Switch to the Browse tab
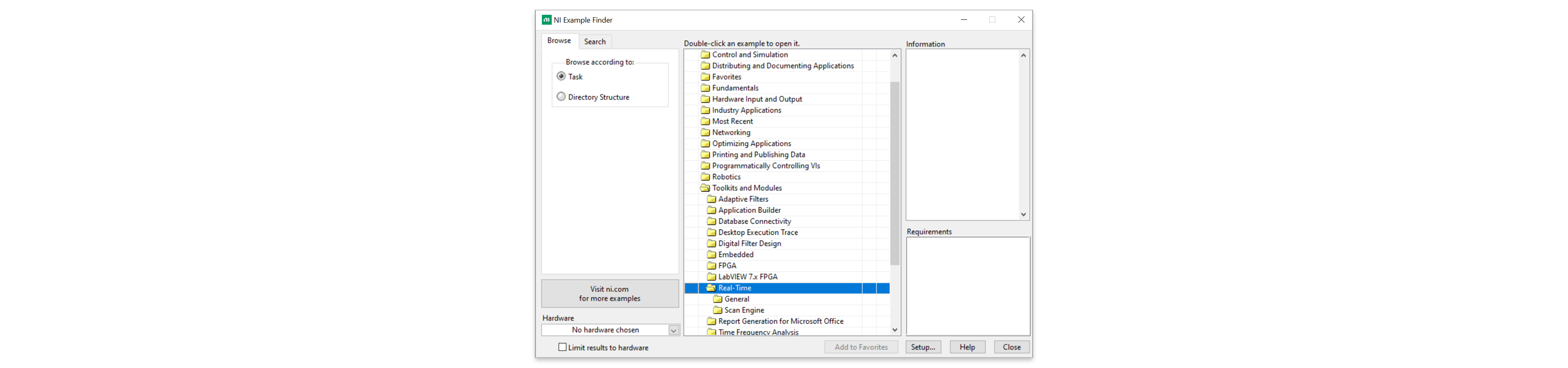This screenshot has height=368, width=1568. [559, 41]
